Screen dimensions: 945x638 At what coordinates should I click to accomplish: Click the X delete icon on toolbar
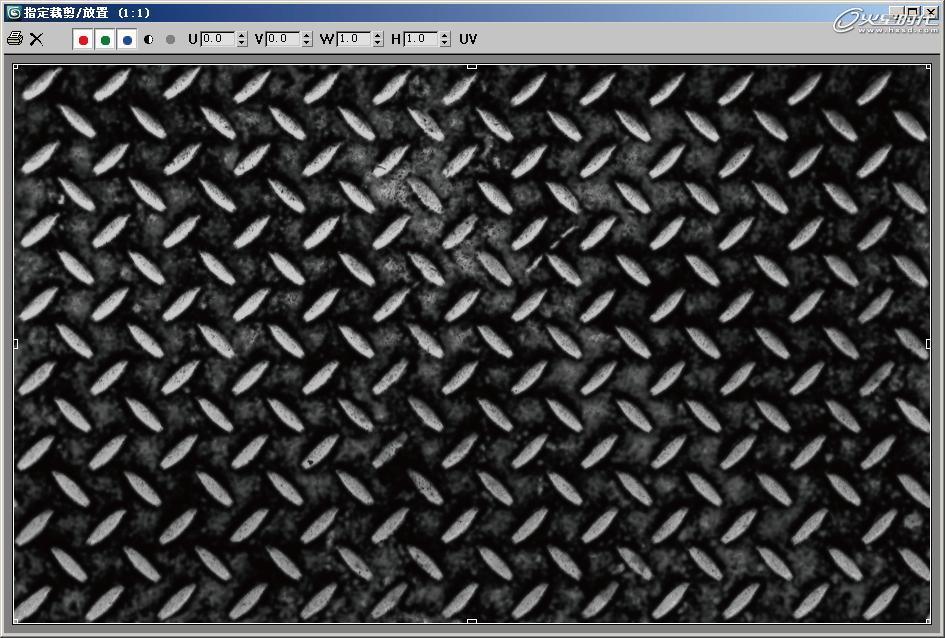[36, 39]
